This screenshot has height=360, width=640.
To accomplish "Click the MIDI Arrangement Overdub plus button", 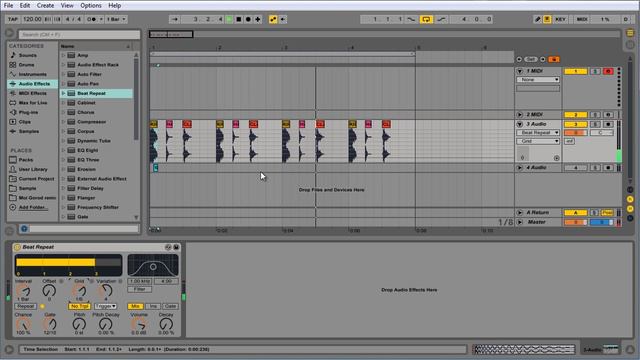I will click(258, 19).
